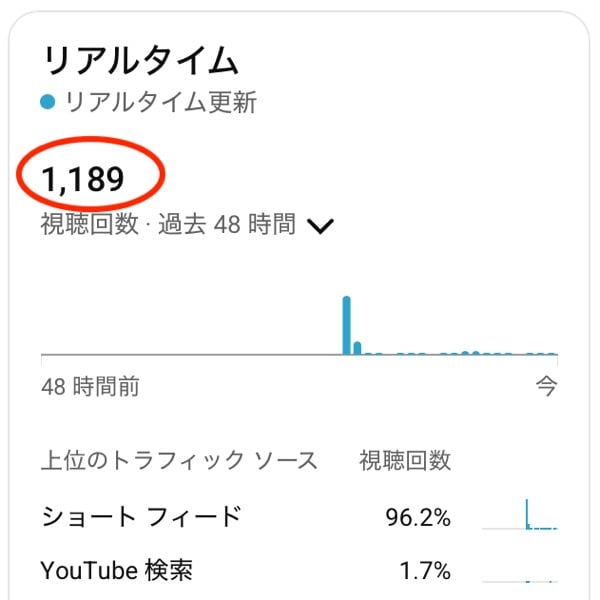Image resolution: width=600 pixels, height=600 pixels.
Task: Click the 上位のトラフィック ソース header
Action: [179, 460]
